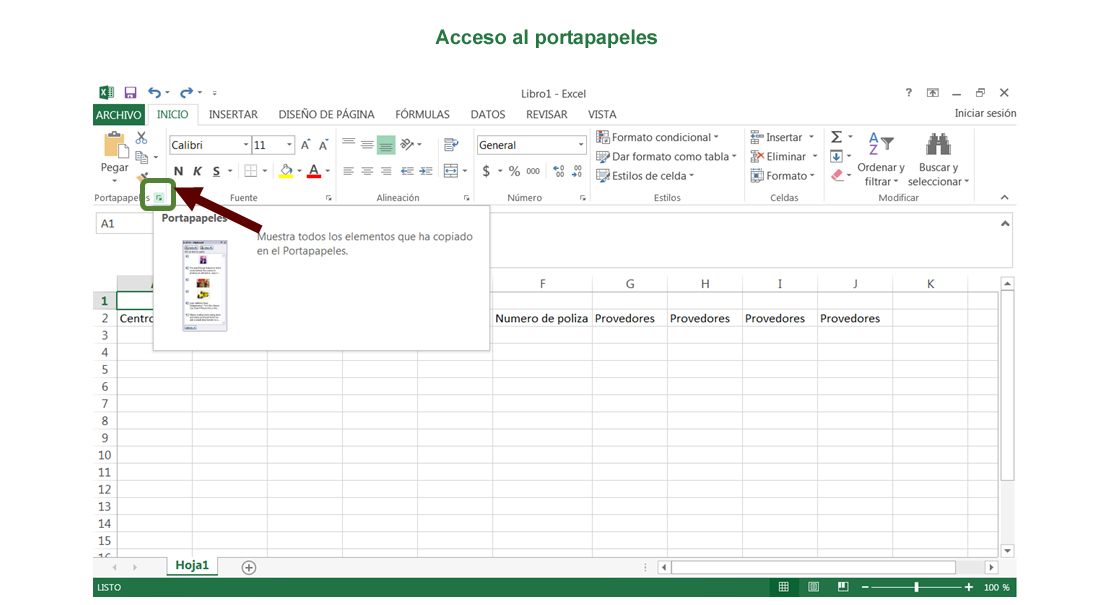
Task: Add a new sheet with plus button
Action: [249, 567]
